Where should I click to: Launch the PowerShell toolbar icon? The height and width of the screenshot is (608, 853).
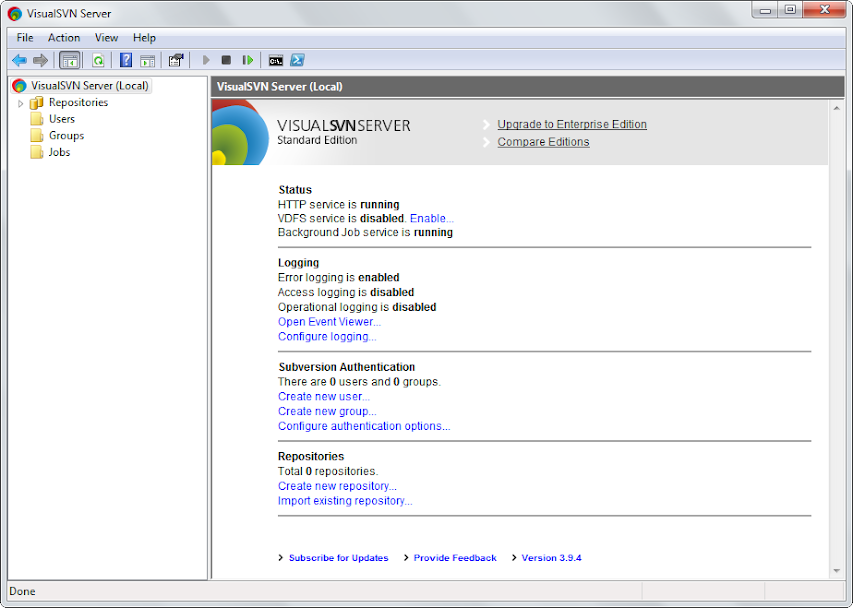297,61
